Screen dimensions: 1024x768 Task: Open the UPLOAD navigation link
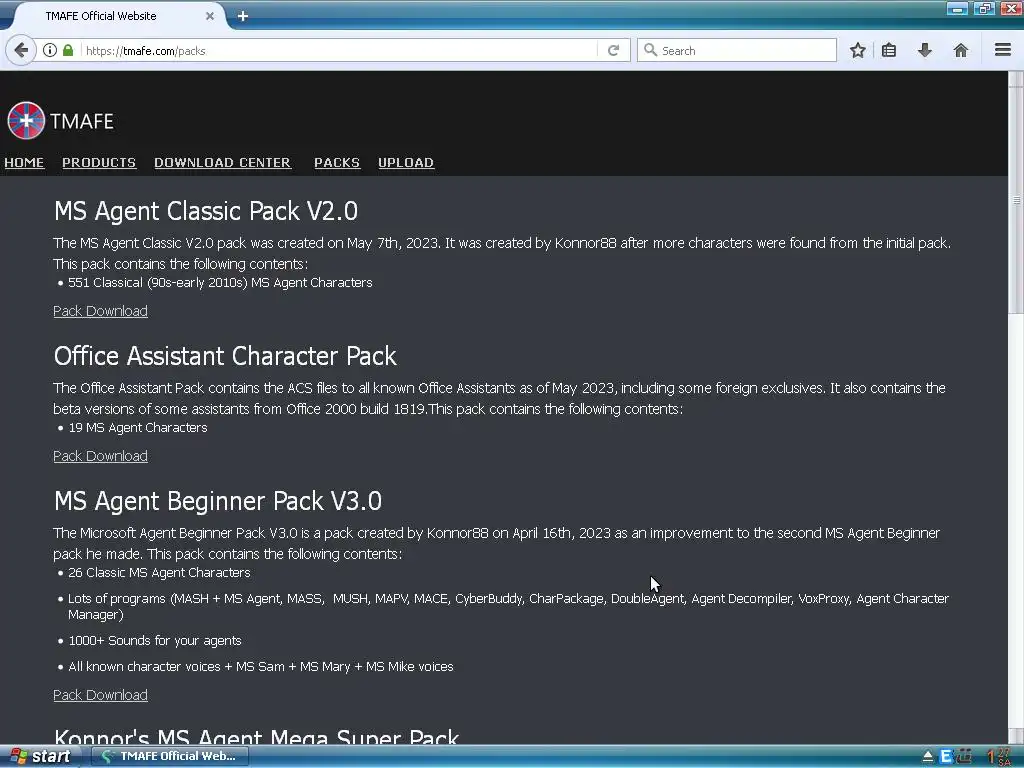(406, 163)
